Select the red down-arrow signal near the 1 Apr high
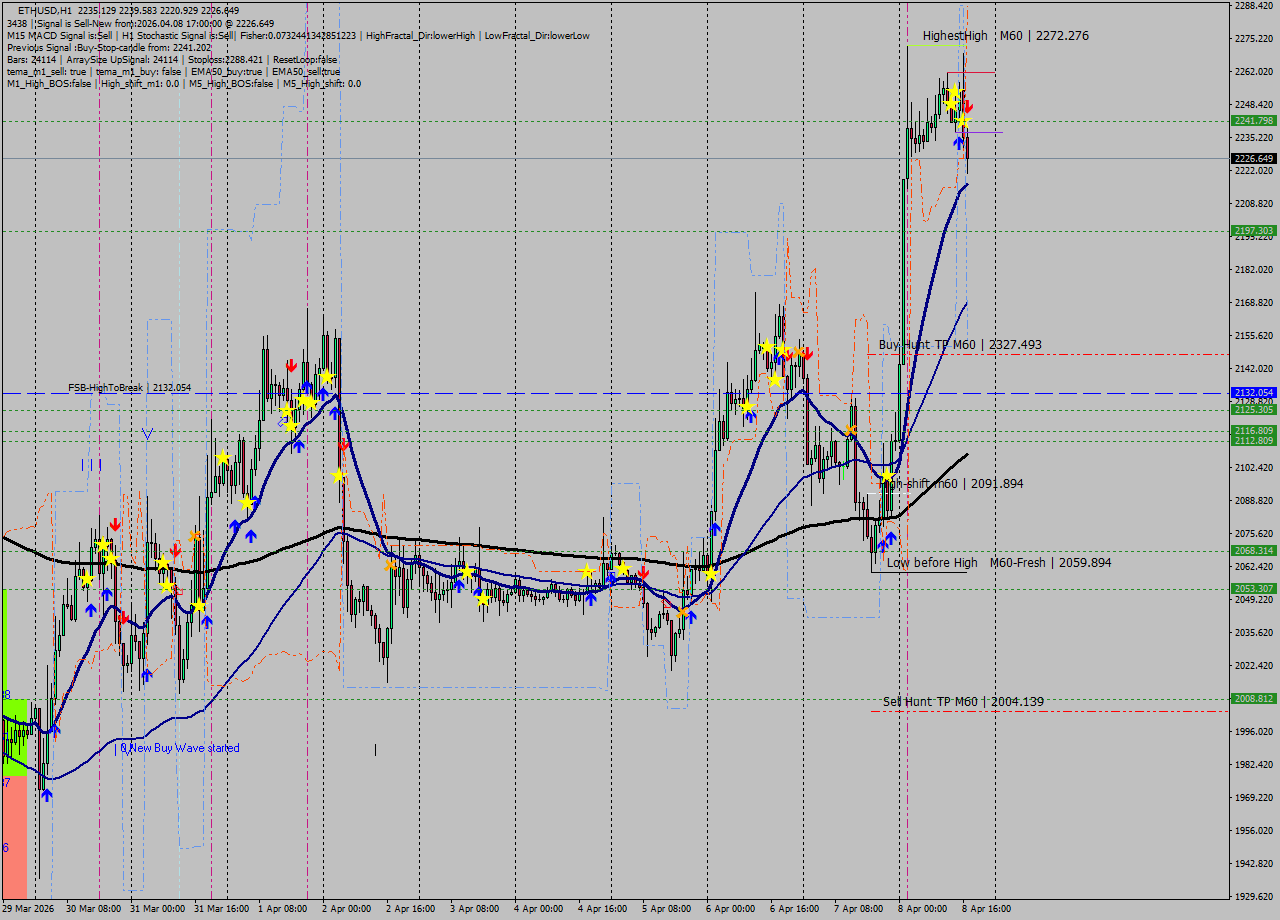This screenshot has width=1280, height=920. click(x=291, y=366)
